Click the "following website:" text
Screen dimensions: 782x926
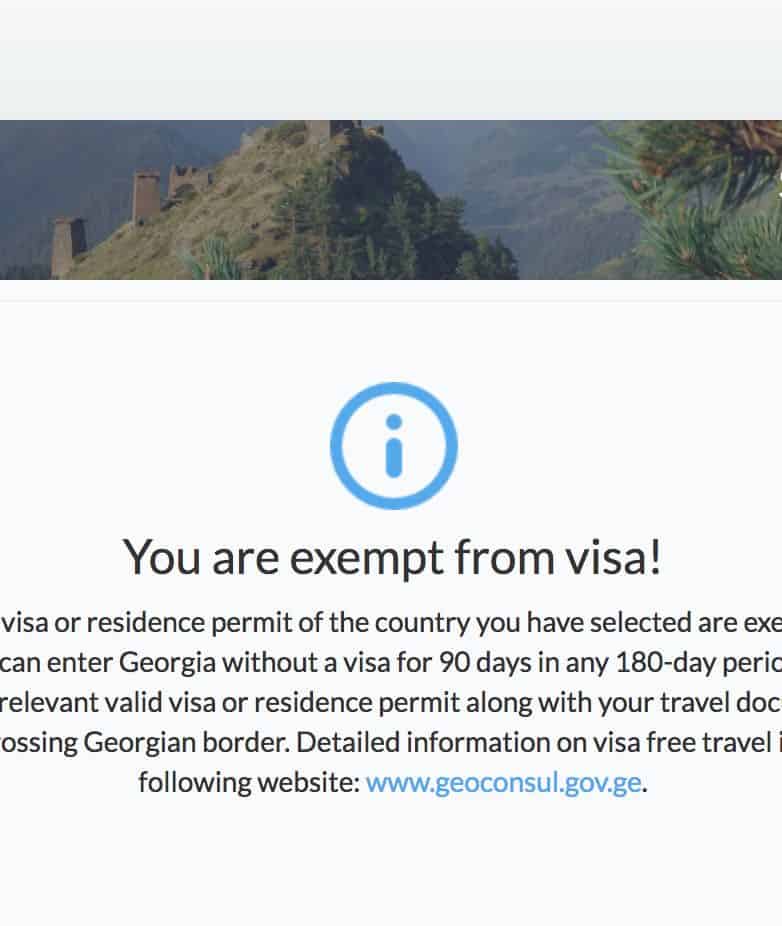pyautogui.click(x=249, y=782)
